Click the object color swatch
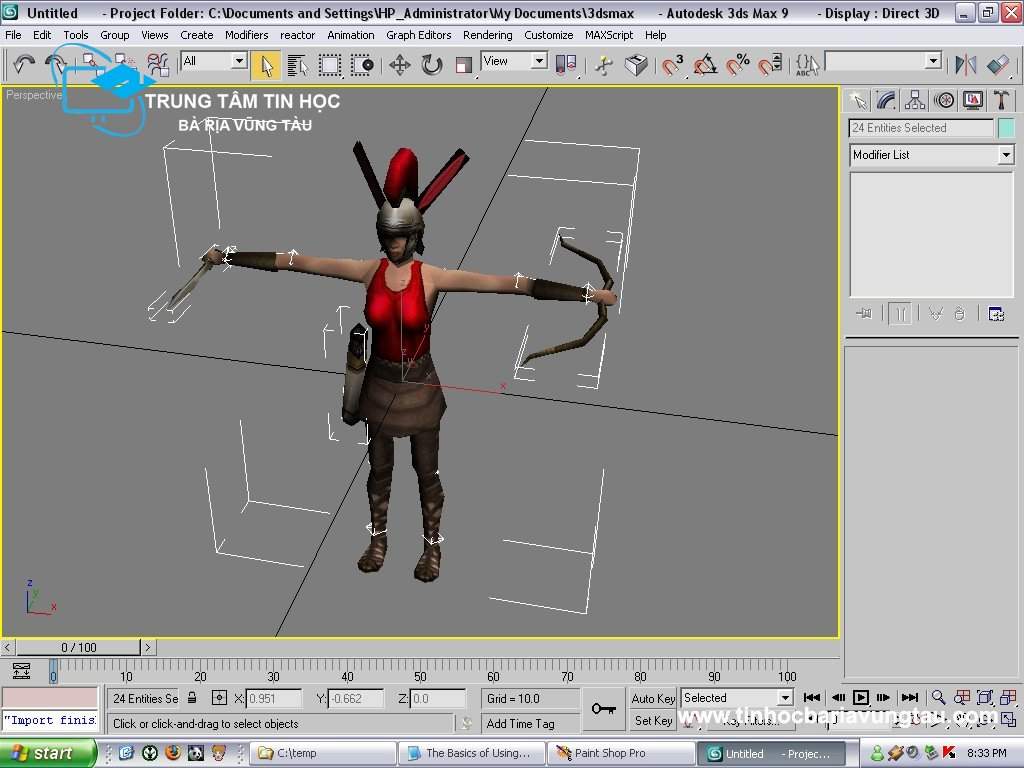The width and height of the screenshot is (1024, 768). [x=1006, y=128]
